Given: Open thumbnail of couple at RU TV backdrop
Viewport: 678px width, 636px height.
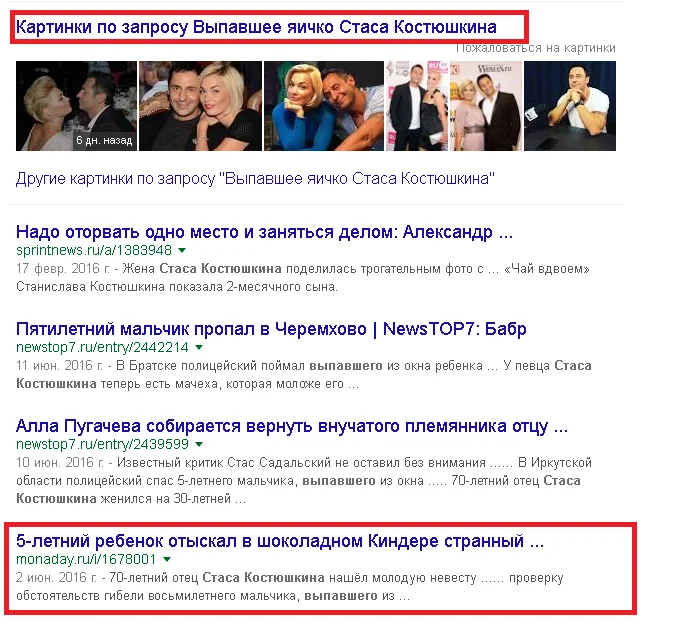Looking at the screenshot, I should [417, 106].
